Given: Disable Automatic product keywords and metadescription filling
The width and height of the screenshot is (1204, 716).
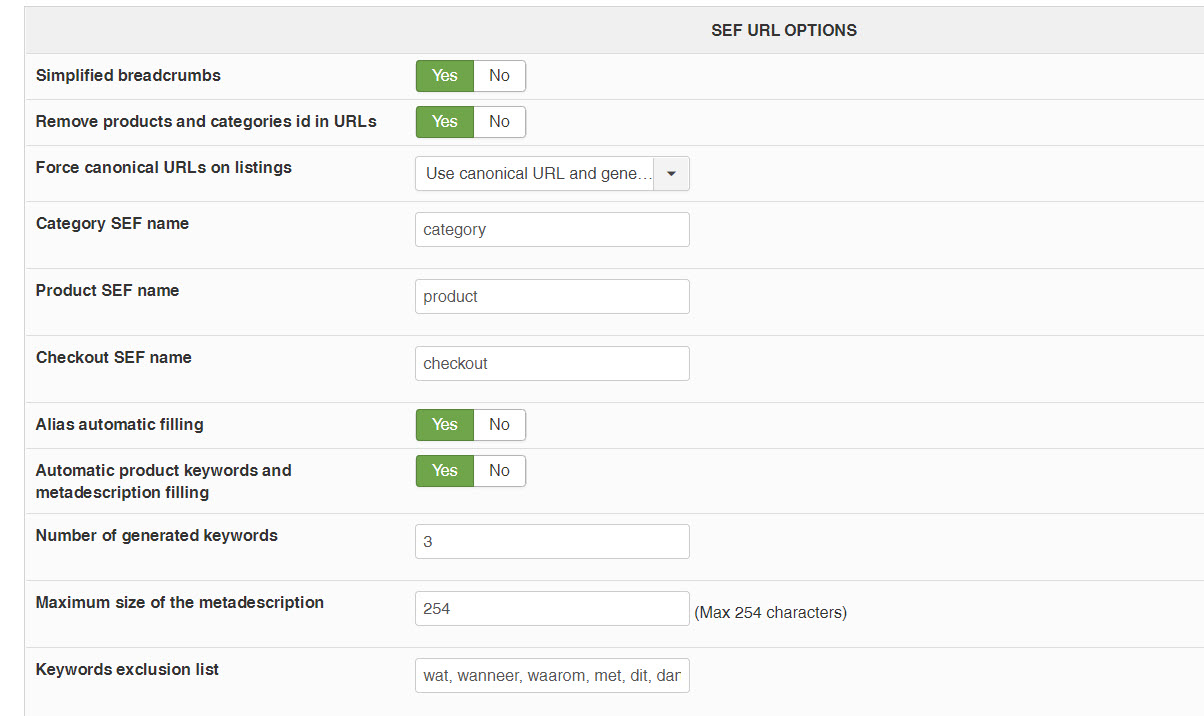Looking at the screenshot, I should [499, 471].
